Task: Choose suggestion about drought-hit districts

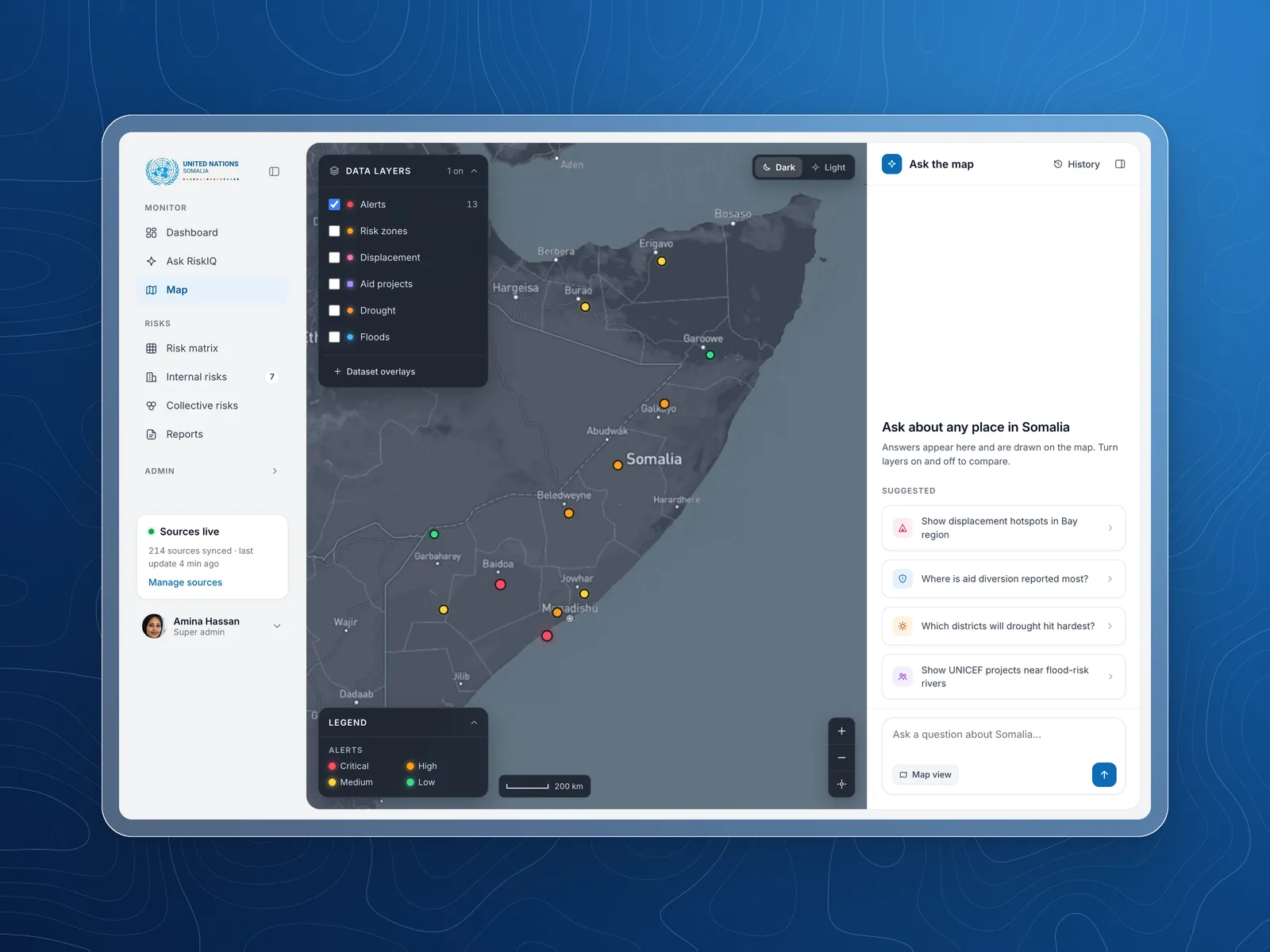Action: pyautogui.click(x=1003, y=626)
